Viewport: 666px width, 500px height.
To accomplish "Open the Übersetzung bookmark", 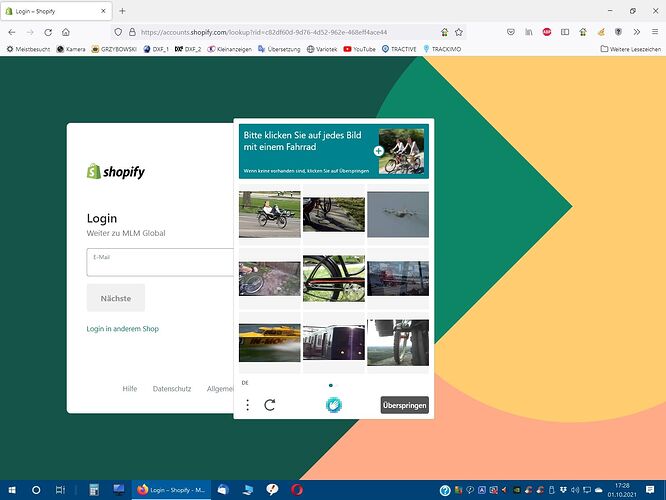I will point(279,49).
